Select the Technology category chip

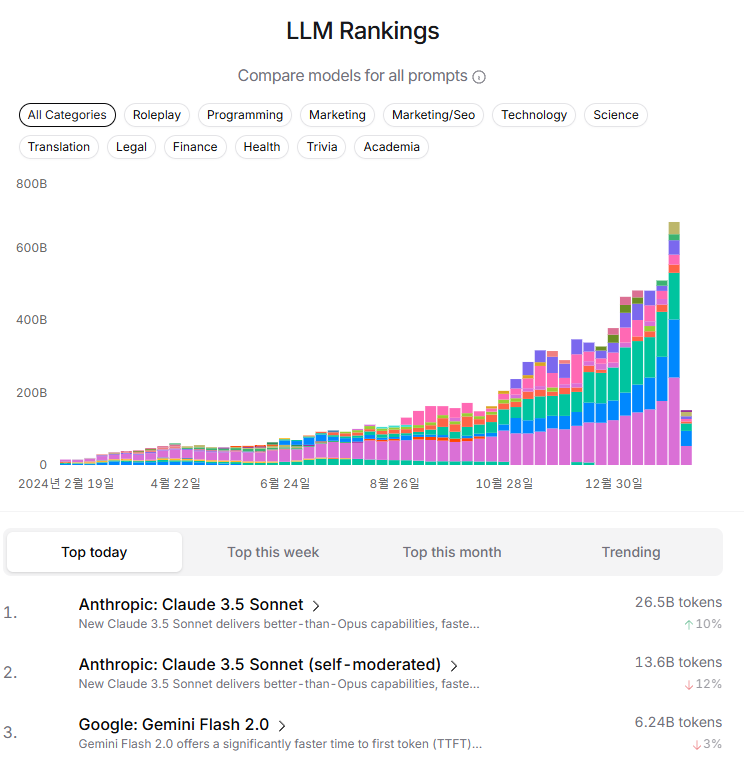pos(534,115)
